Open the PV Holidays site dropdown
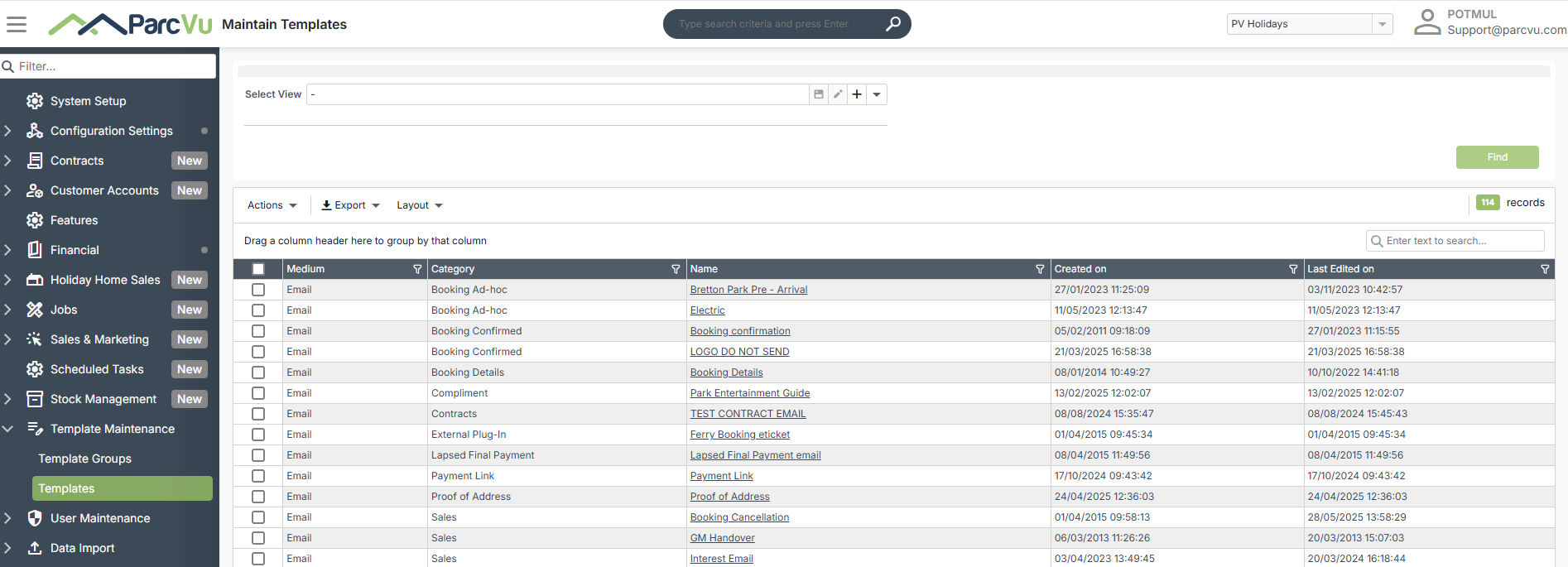This screenshot has height=567, width=1568. 1382,24
